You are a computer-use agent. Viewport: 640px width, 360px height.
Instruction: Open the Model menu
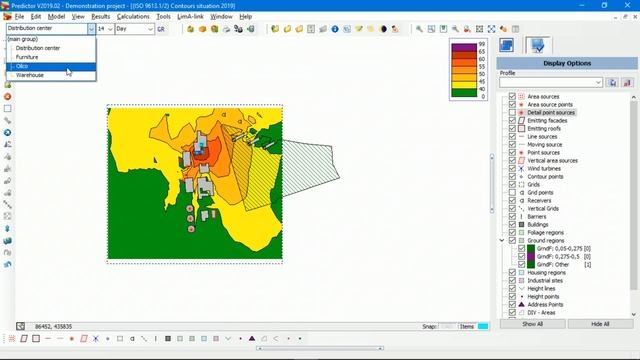[56, 17]
